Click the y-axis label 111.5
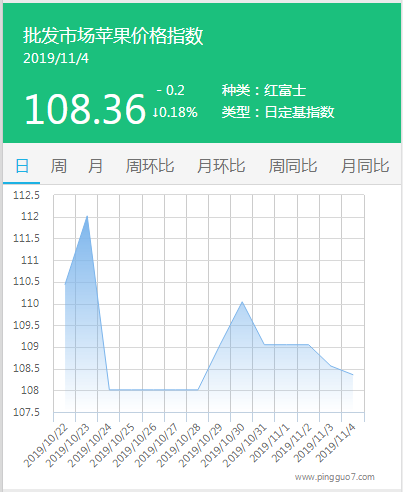This screenshot has height=492, width=403. click(x=26, y=239)
